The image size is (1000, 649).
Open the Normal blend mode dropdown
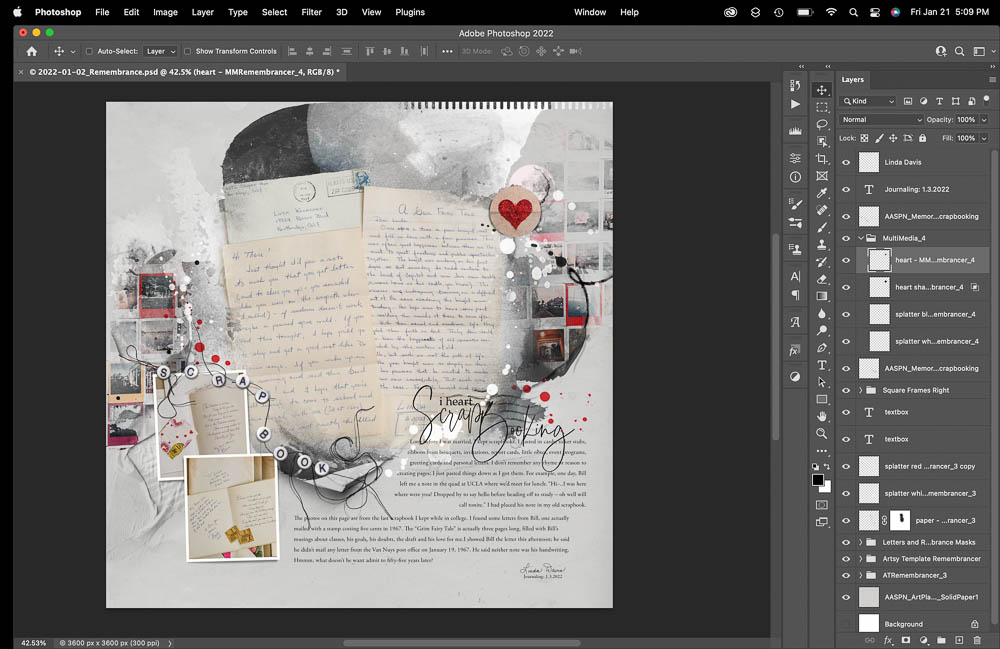click(x=881, y=120)
